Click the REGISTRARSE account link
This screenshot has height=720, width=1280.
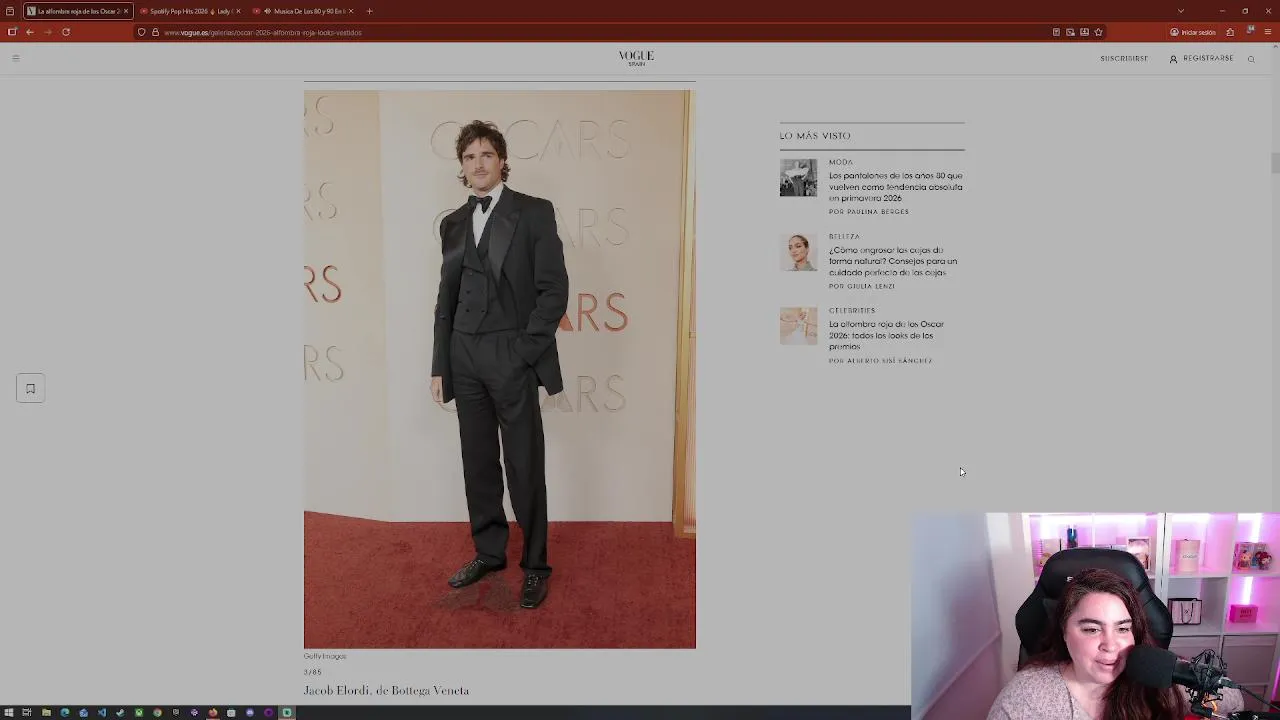[1201, 59]
